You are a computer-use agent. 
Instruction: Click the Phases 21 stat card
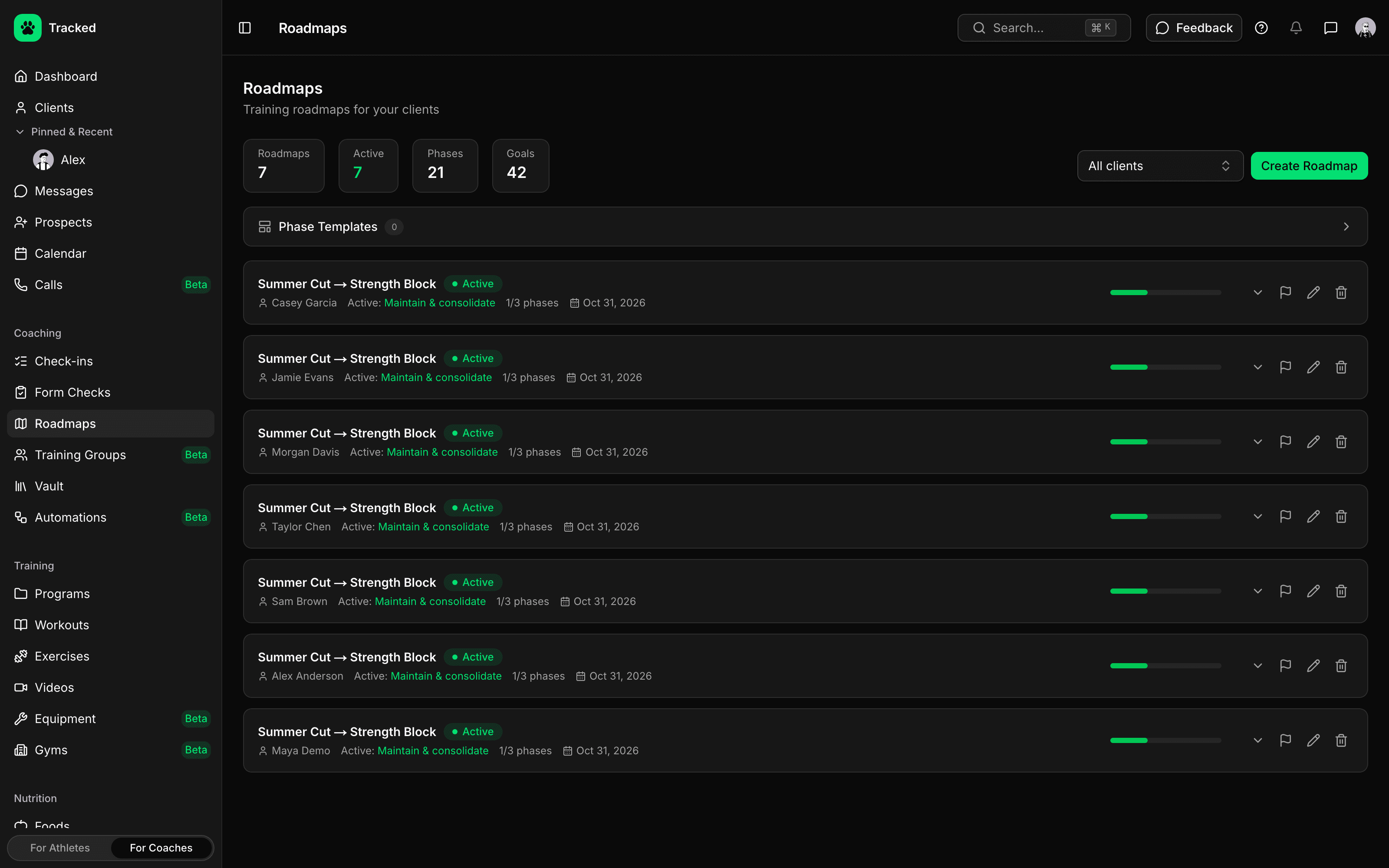(445, 166)
